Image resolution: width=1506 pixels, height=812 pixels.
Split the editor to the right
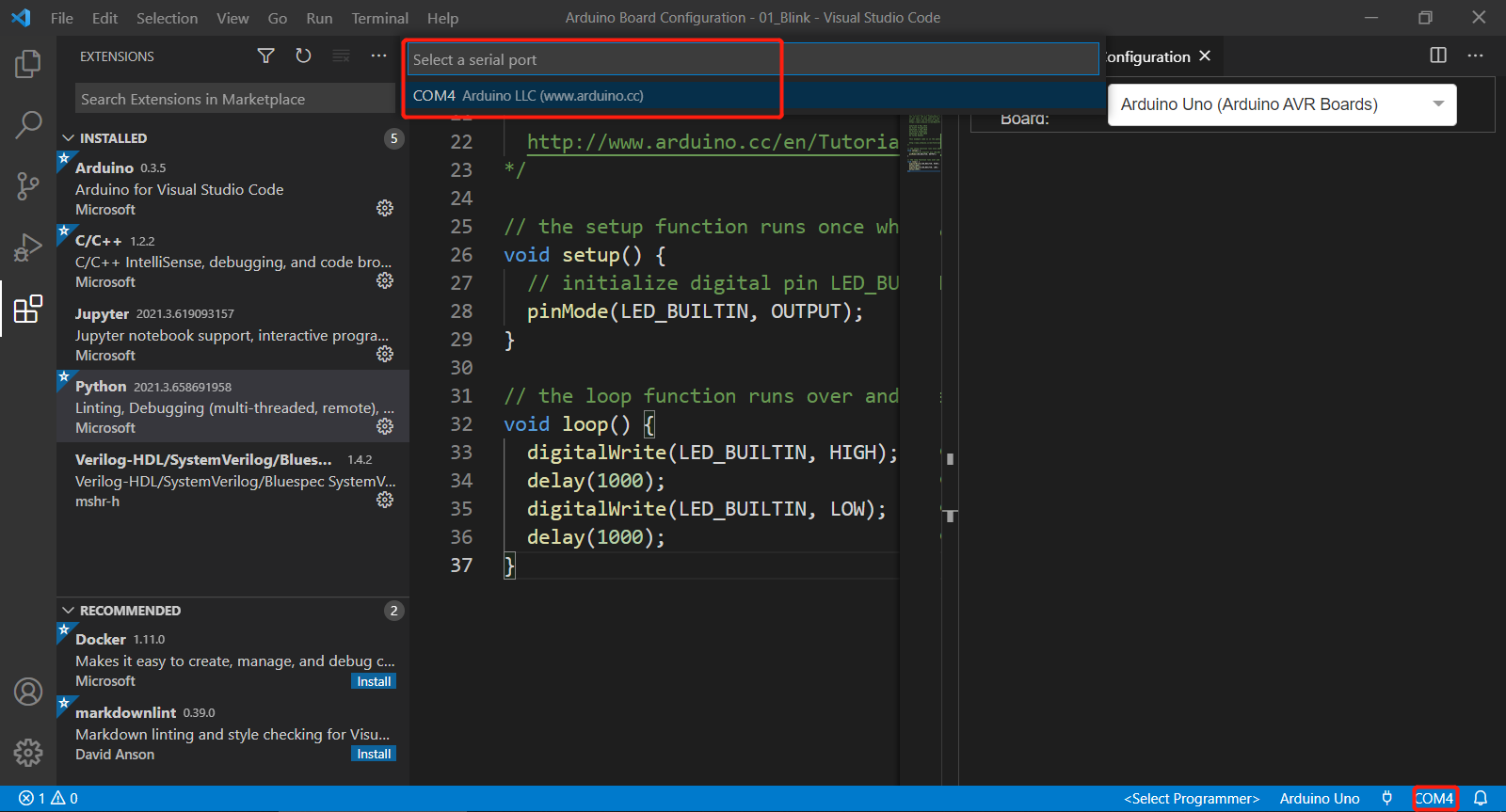[x=1438, y=56]
